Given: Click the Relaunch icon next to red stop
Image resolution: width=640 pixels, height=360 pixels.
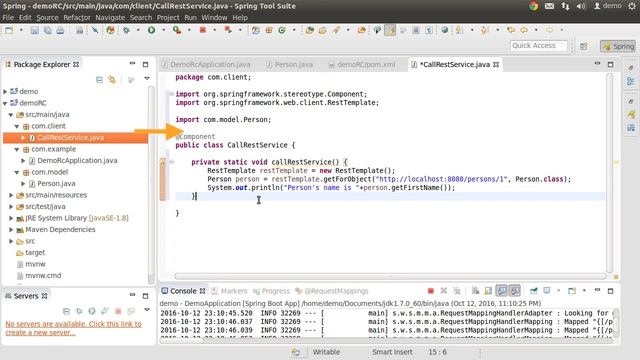Looking at the screenshot, I should coord(228,30).
